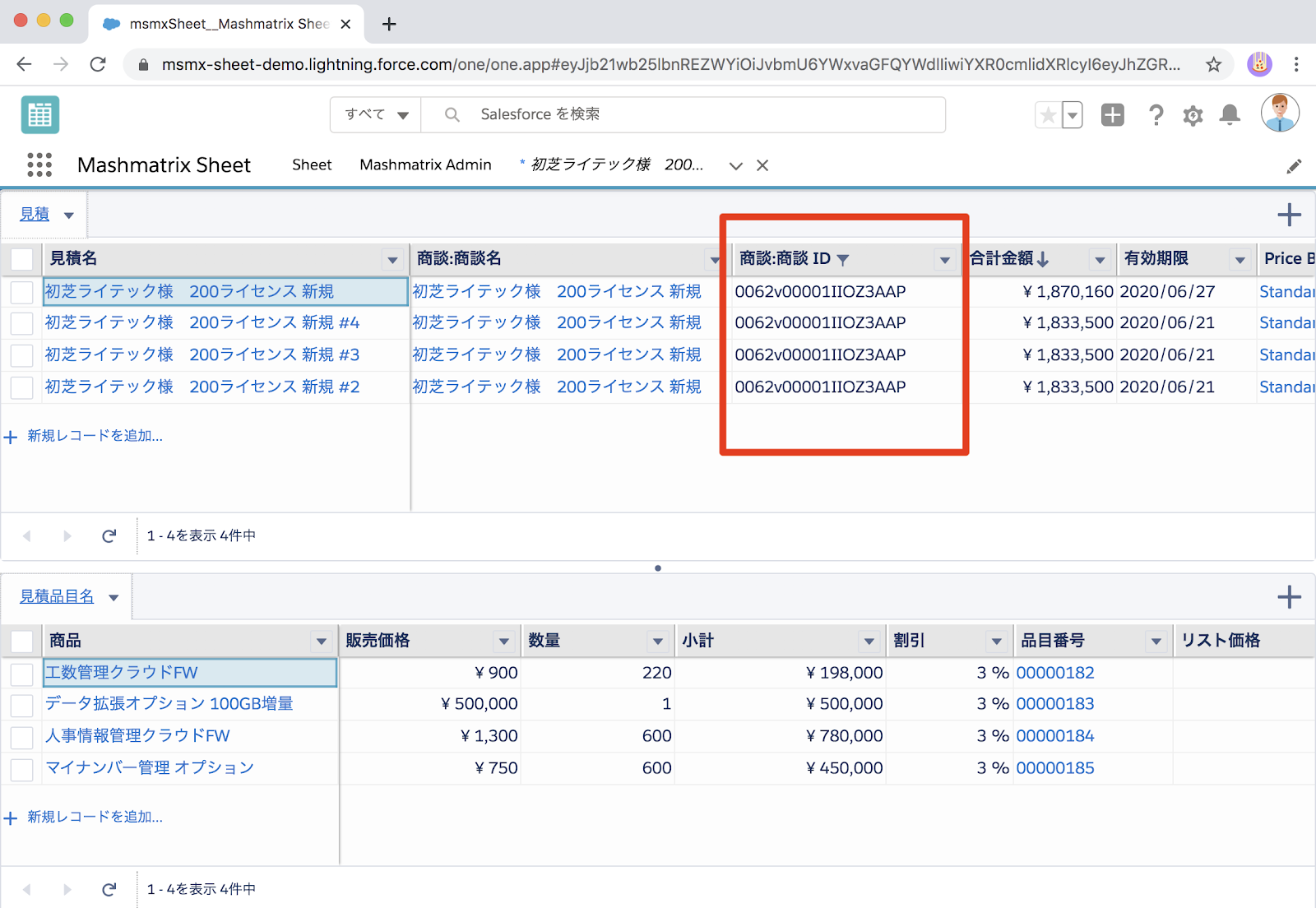
Task: Go to previous page in 見積 list
Action: point(26,536)
